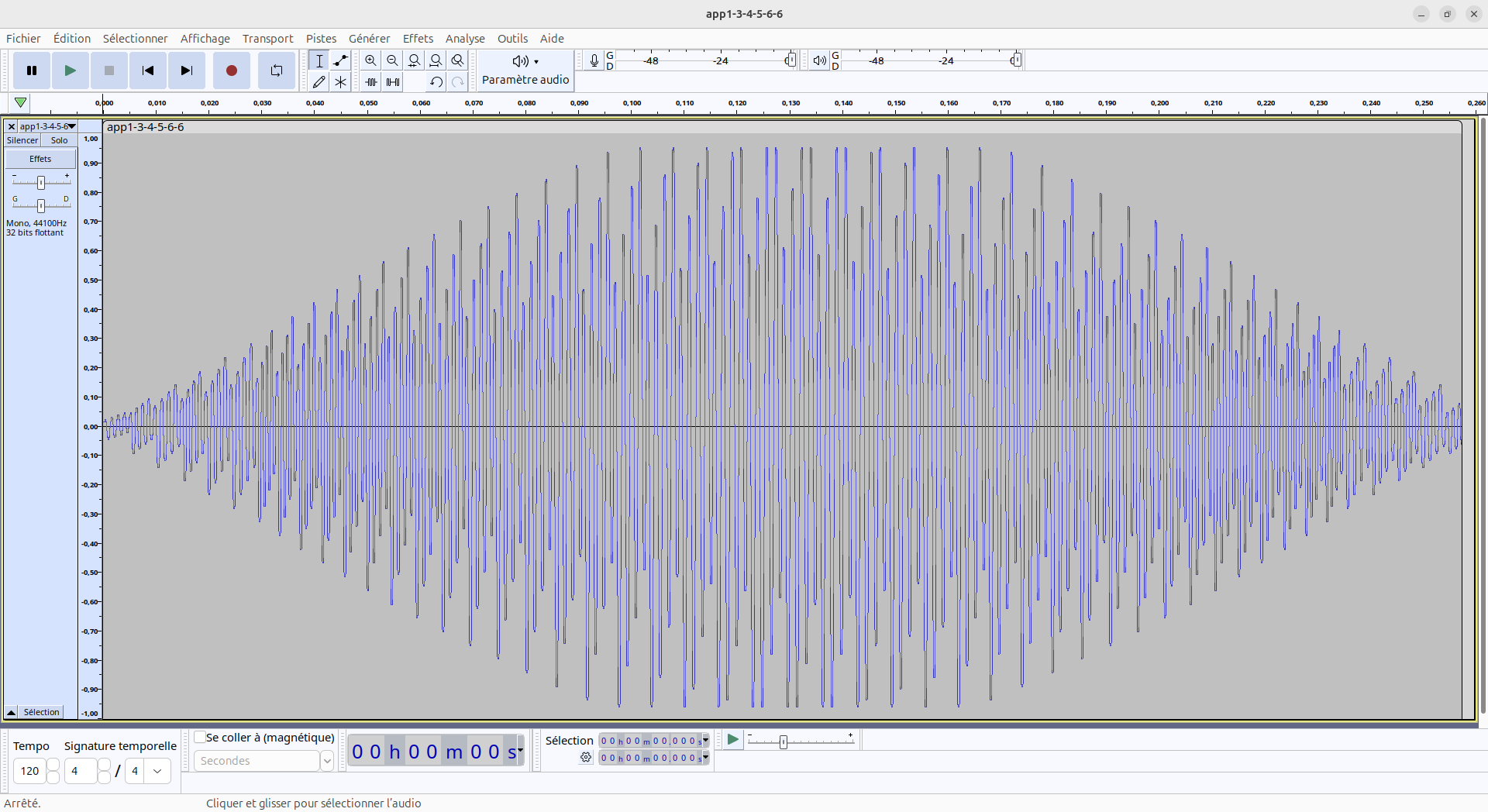
Task: Select the Envelope tool
Action: 340,60
